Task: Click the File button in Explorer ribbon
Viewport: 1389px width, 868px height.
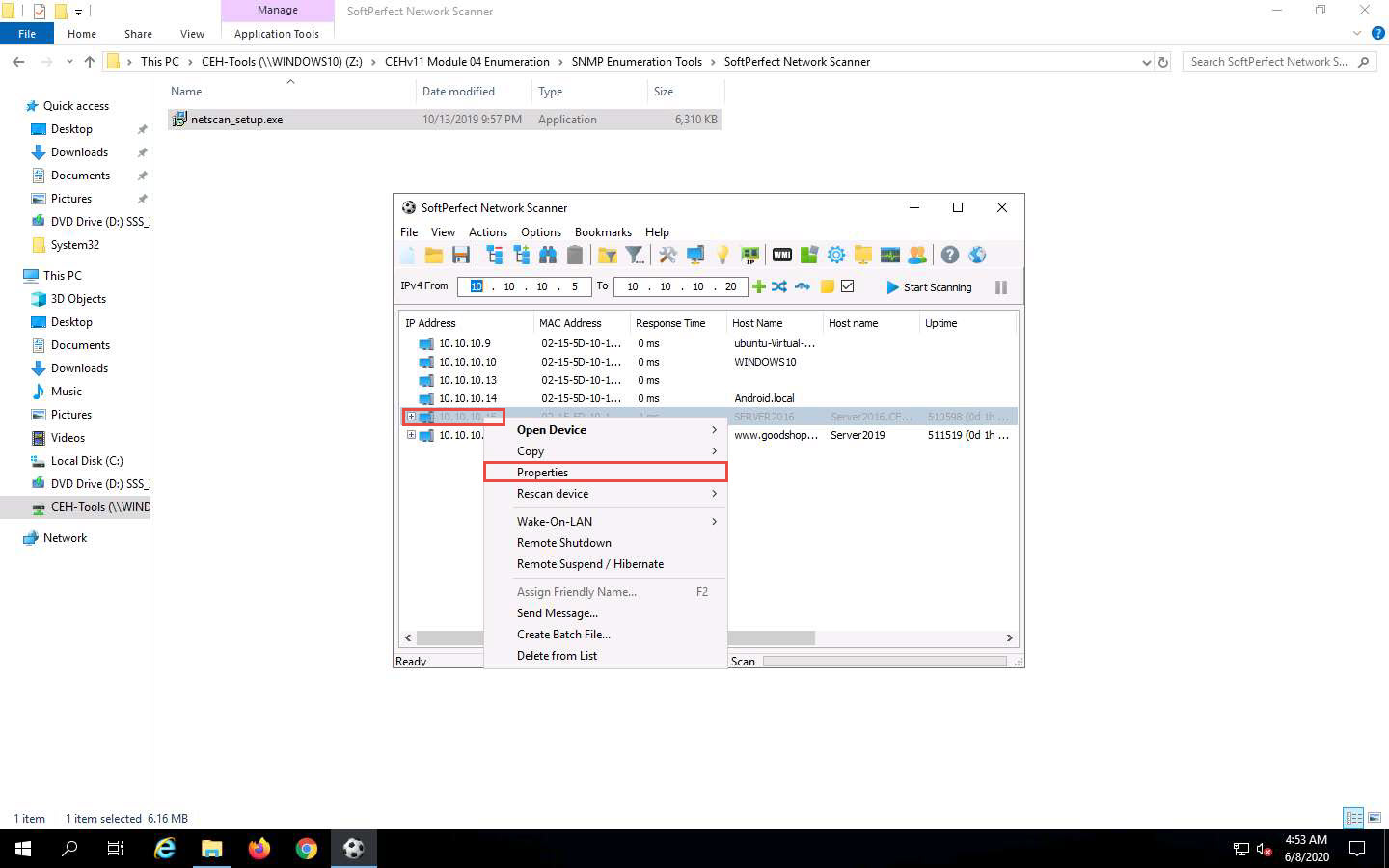Action: coord(27,34)
